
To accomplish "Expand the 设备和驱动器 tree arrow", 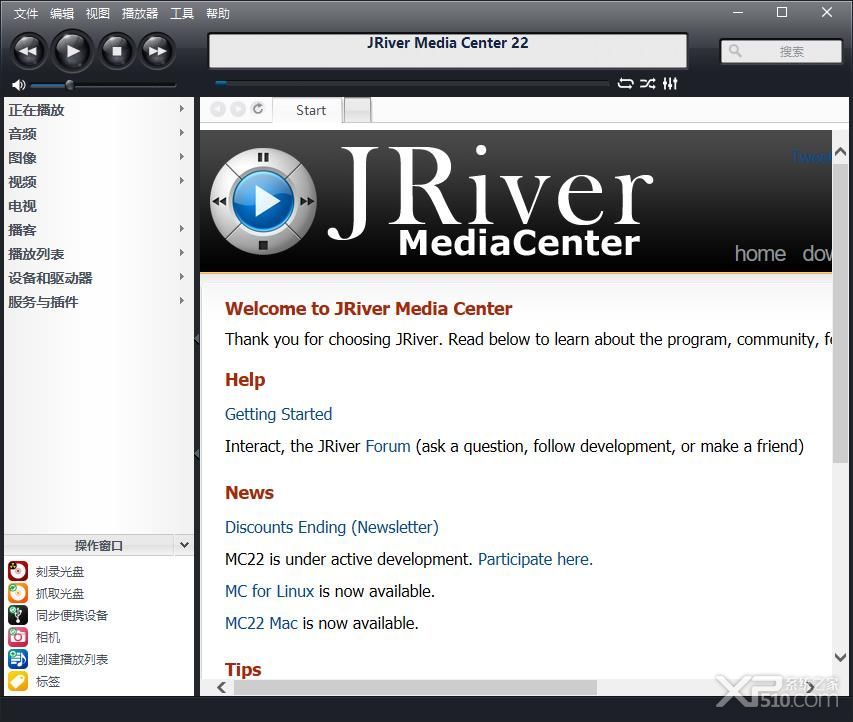I will pyautogui.click(x=182, y=276).
